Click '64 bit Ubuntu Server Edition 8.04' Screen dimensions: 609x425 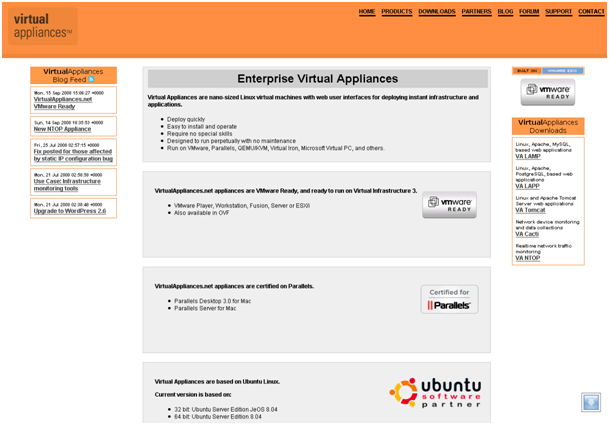218,416
